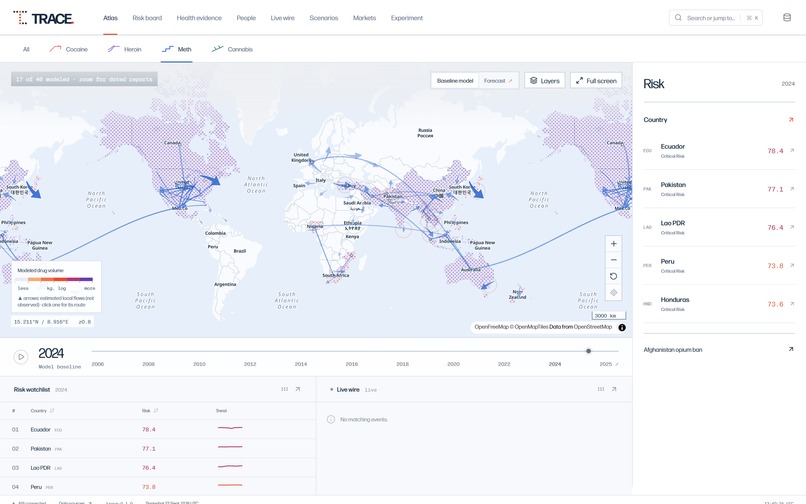The width and height of the screenshot is (806, 504).
Task: Open Ecuador country risk details
Action: (x=718, y=151)
